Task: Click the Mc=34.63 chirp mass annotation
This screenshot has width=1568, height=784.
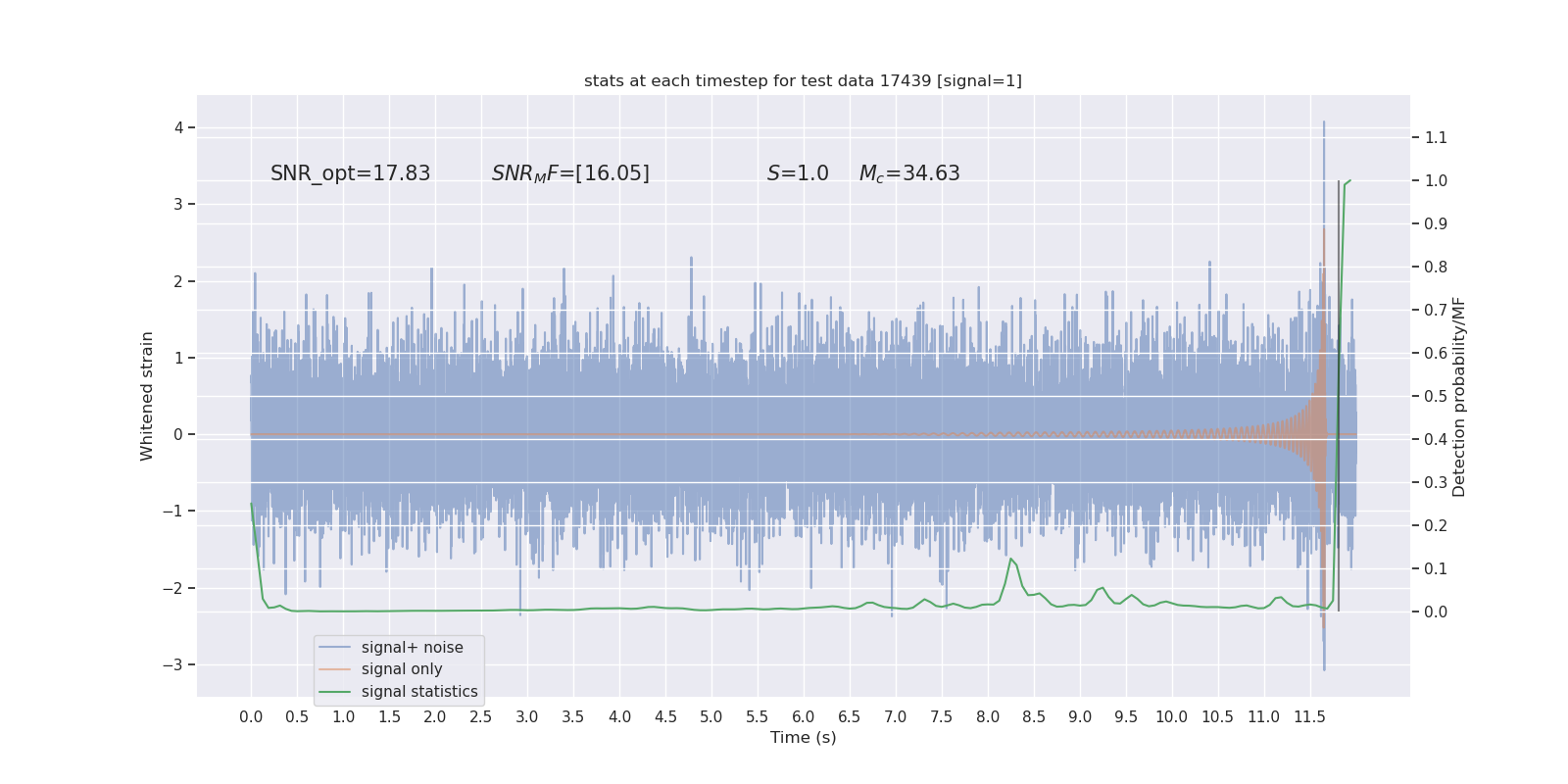Action: click(x=909, y=173)
